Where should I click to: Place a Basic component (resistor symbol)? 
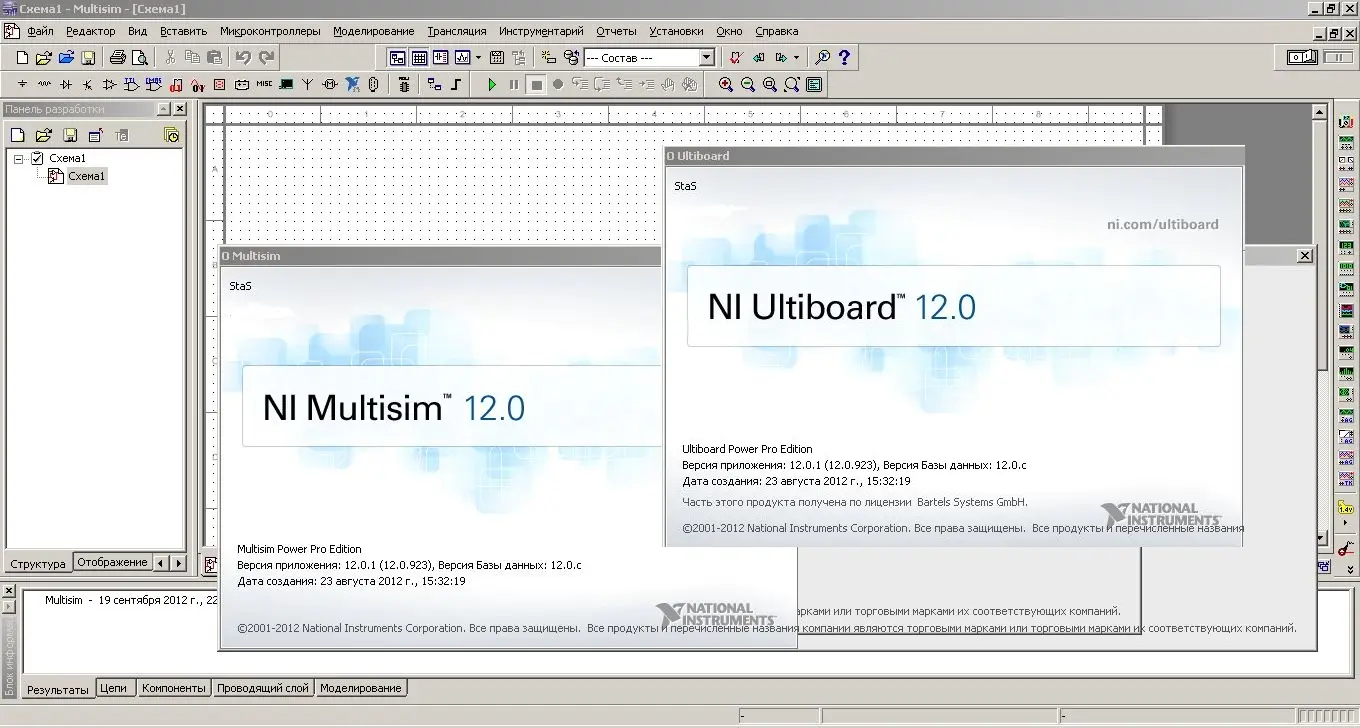point(44,84)
